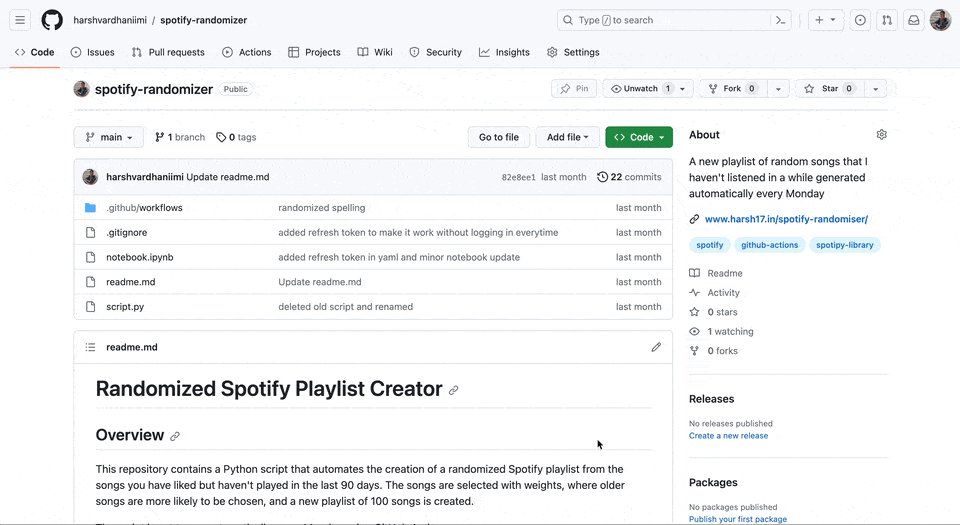Open the notebook.ipynb file
The image size is (960, 525).
point(140,258)
